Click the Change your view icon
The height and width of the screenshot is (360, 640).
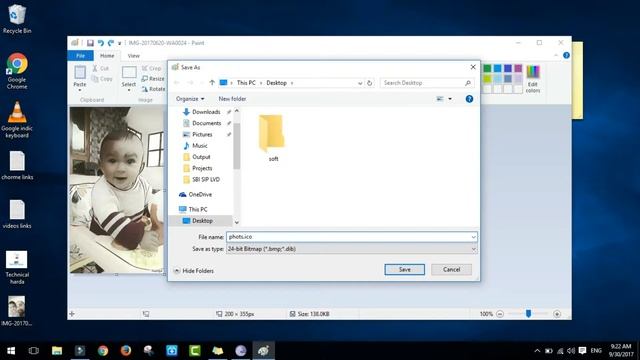(x=440, y=99)
